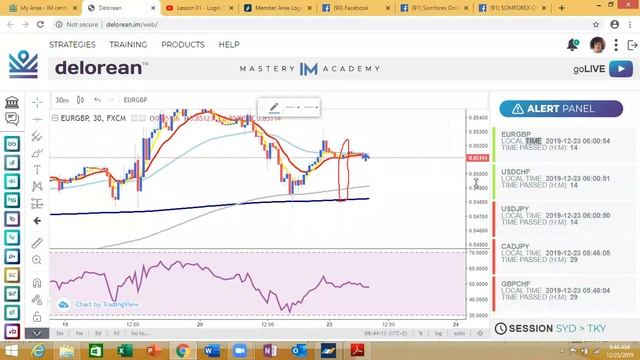Open the bank building icon in sidebar
The width and height of the screenshot is (640, 360).
pos(12,102)
